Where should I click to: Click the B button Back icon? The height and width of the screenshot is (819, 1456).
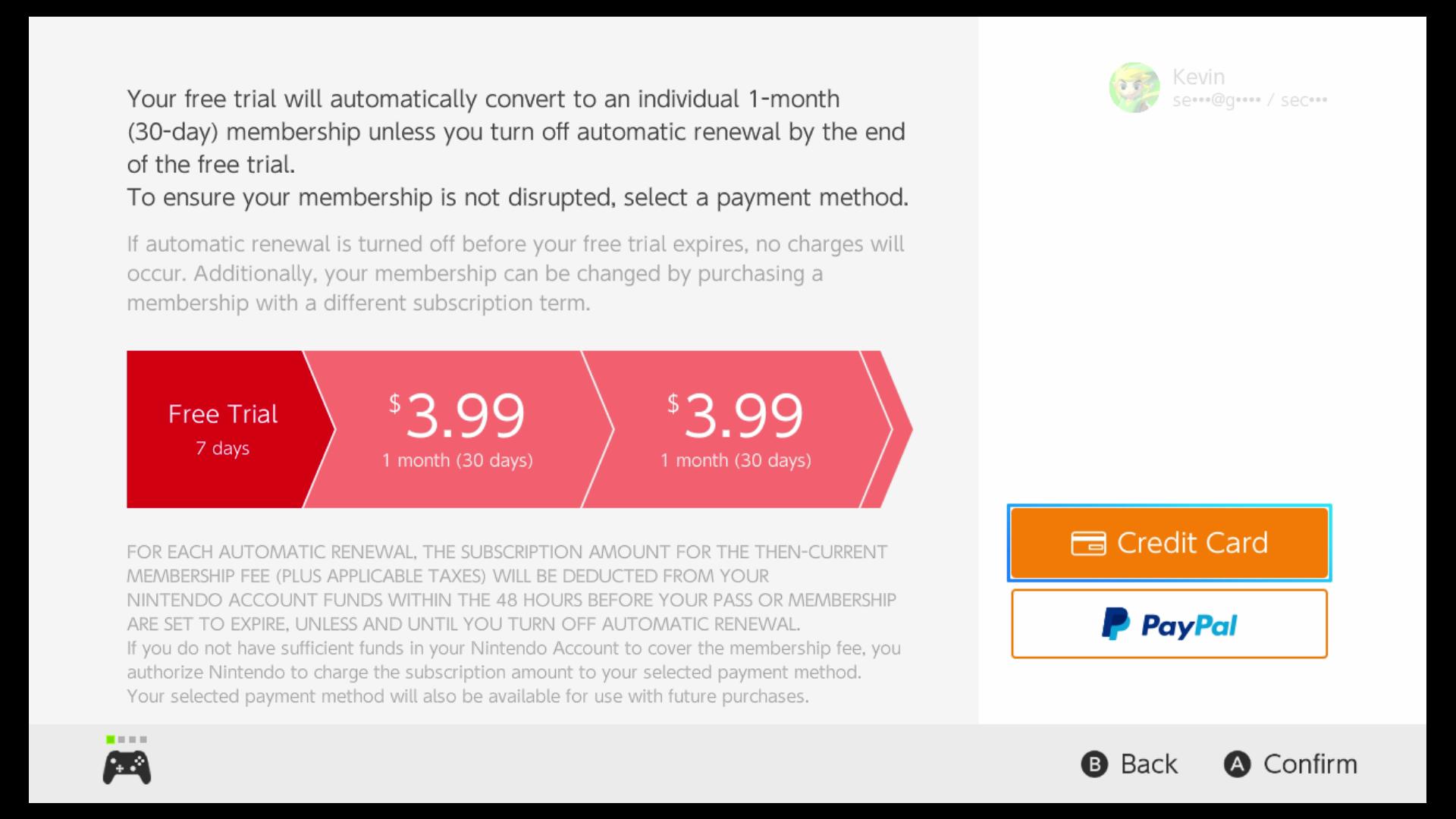click(1094, 764)
